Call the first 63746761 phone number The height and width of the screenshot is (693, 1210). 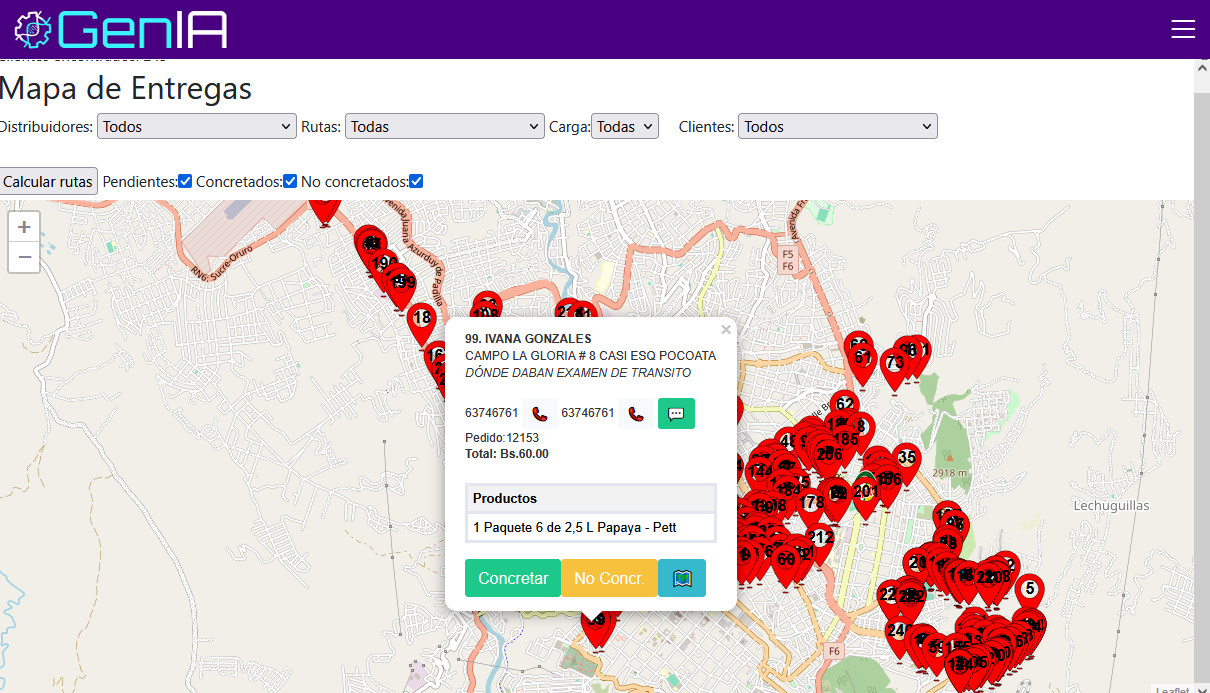tap(540, 413)
